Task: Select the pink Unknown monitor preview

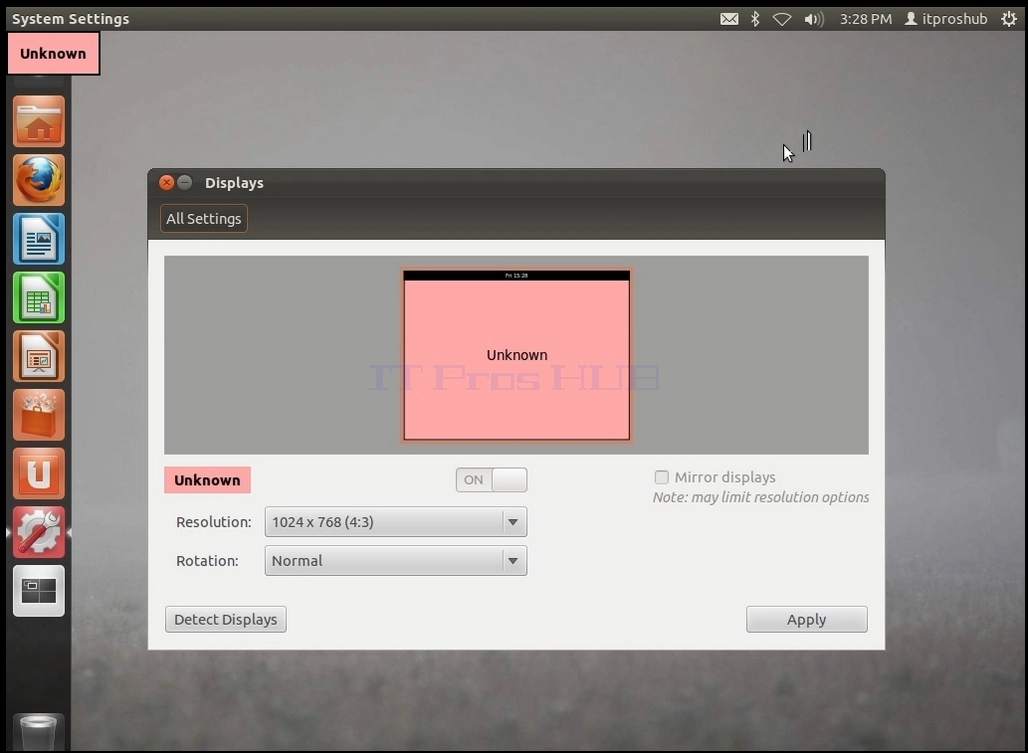Action: 517,355
